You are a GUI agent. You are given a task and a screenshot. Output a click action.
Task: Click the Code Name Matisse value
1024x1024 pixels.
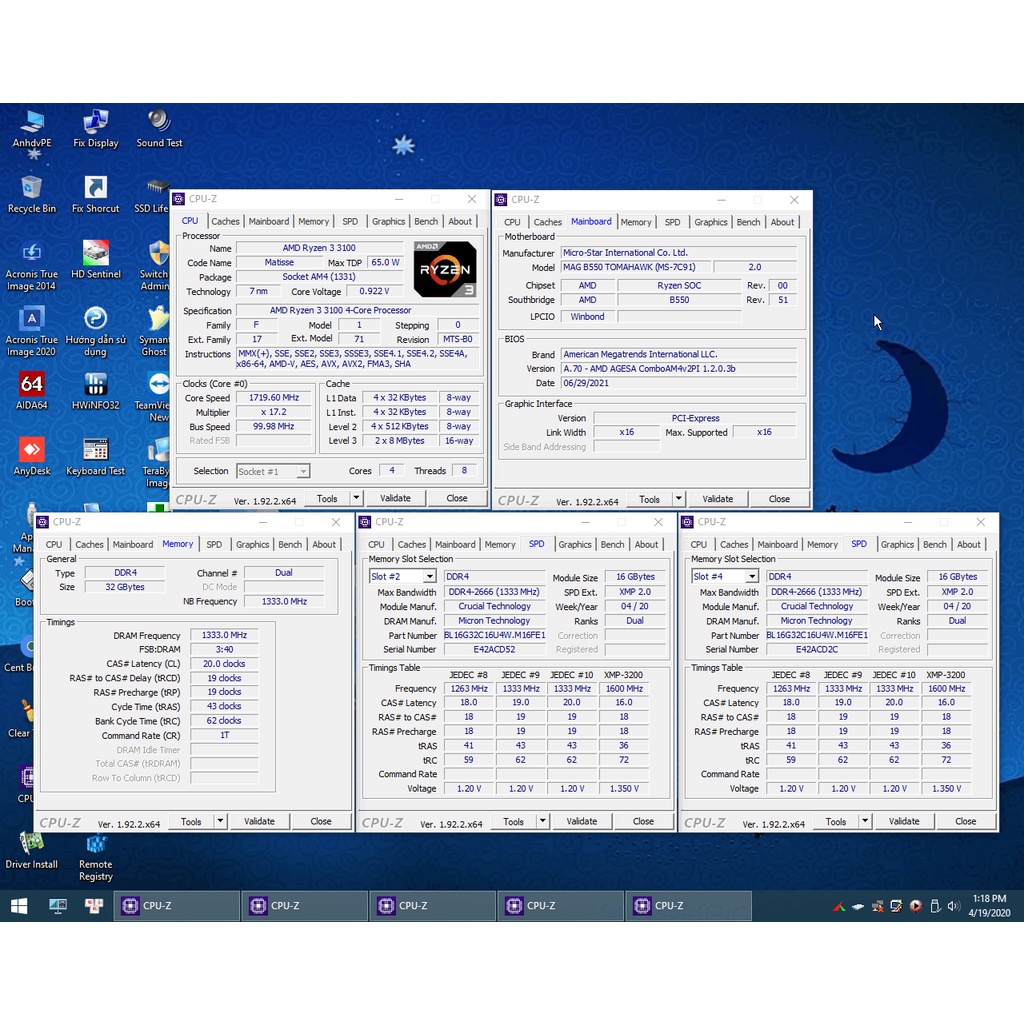point(280,263)
